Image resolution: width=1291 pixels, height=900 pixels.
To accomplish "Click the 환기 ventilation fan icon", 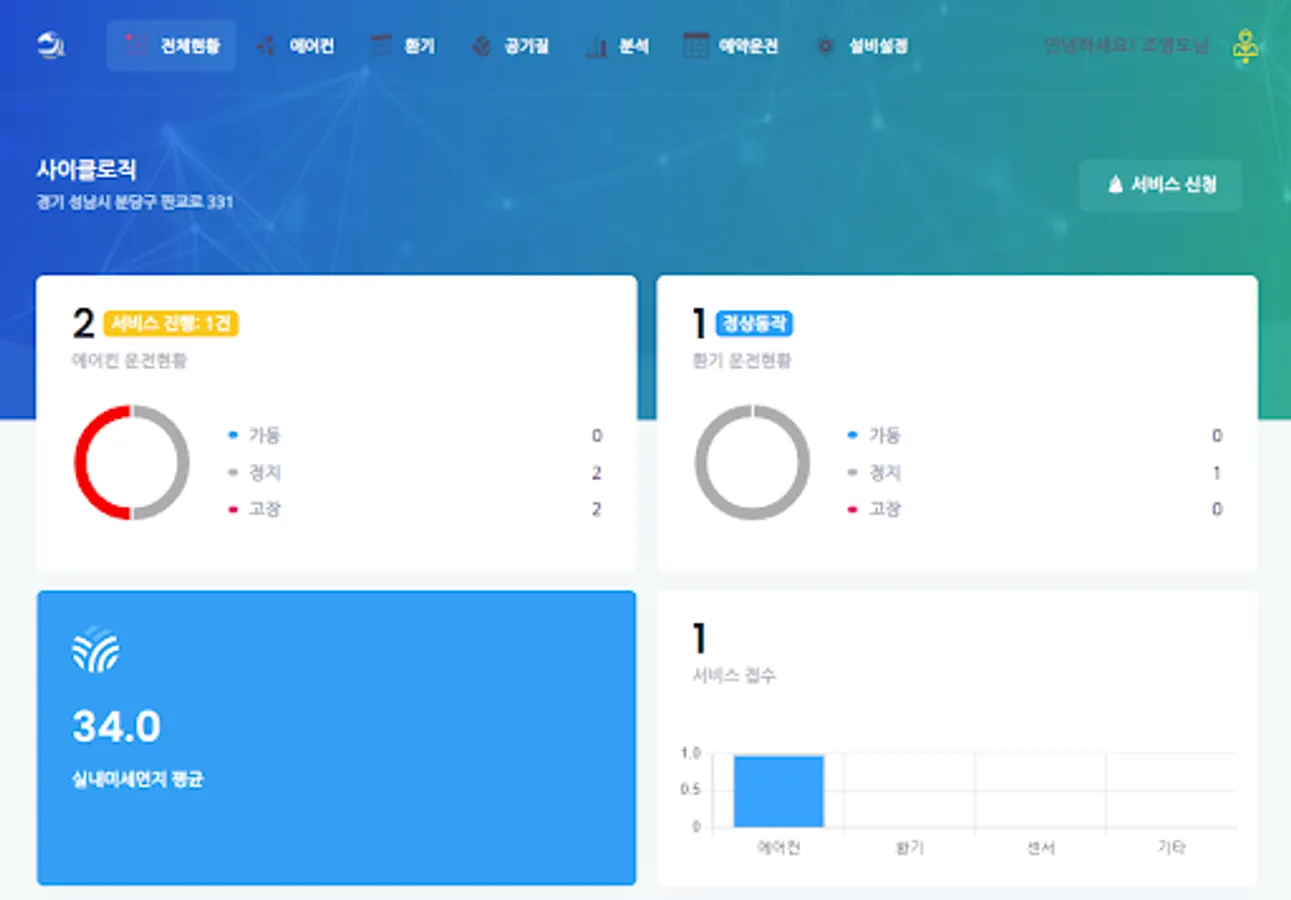I will [x=378, y=44].
